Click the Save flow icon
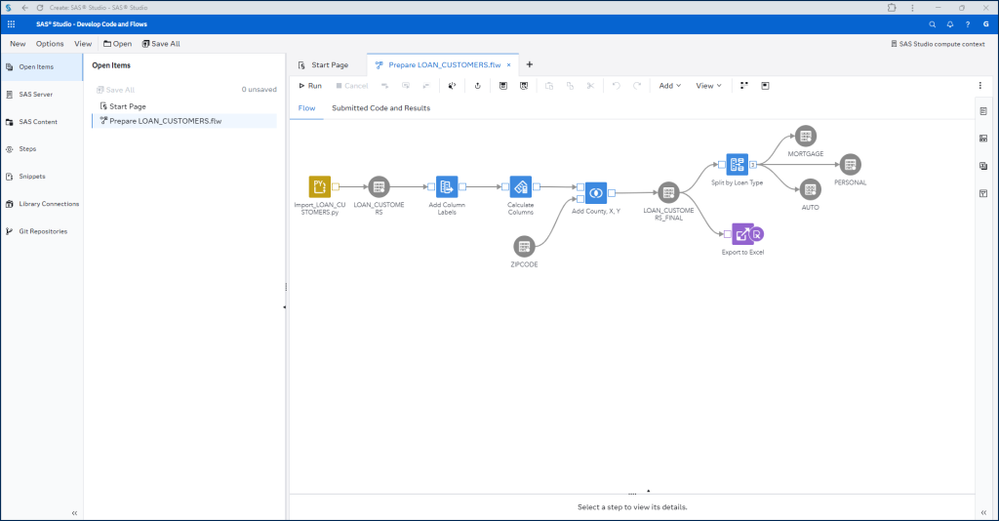This screenshot has height=521, width=999. [503, 85]
